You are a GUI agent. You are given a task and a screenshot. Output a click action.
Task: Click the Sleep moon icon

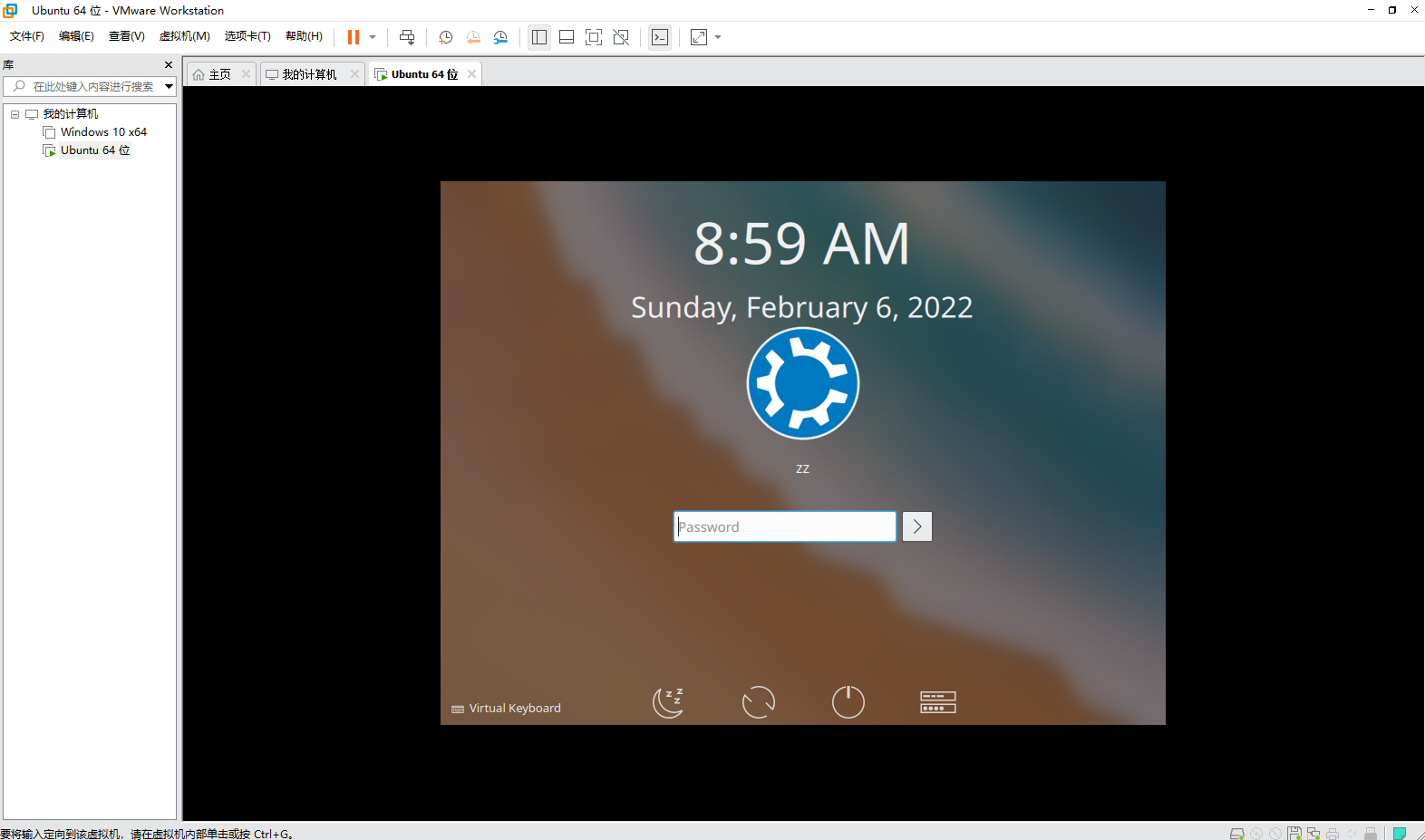[669, 702]
